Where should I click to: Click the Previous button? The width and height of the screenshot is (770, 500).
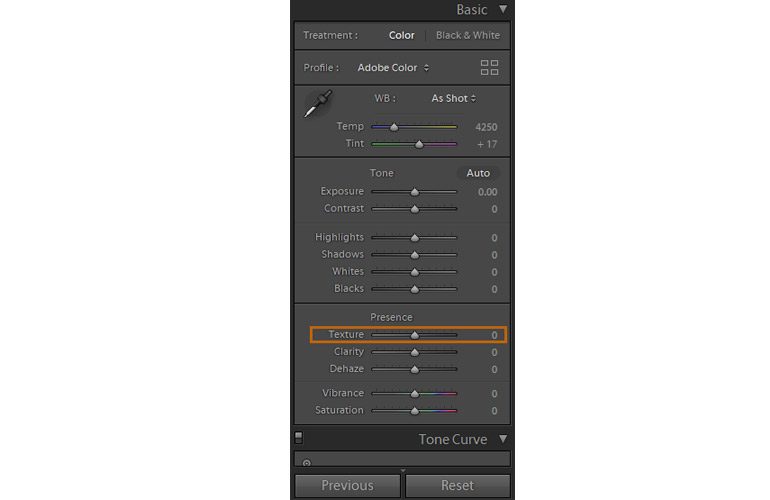[x=347, y=485]
